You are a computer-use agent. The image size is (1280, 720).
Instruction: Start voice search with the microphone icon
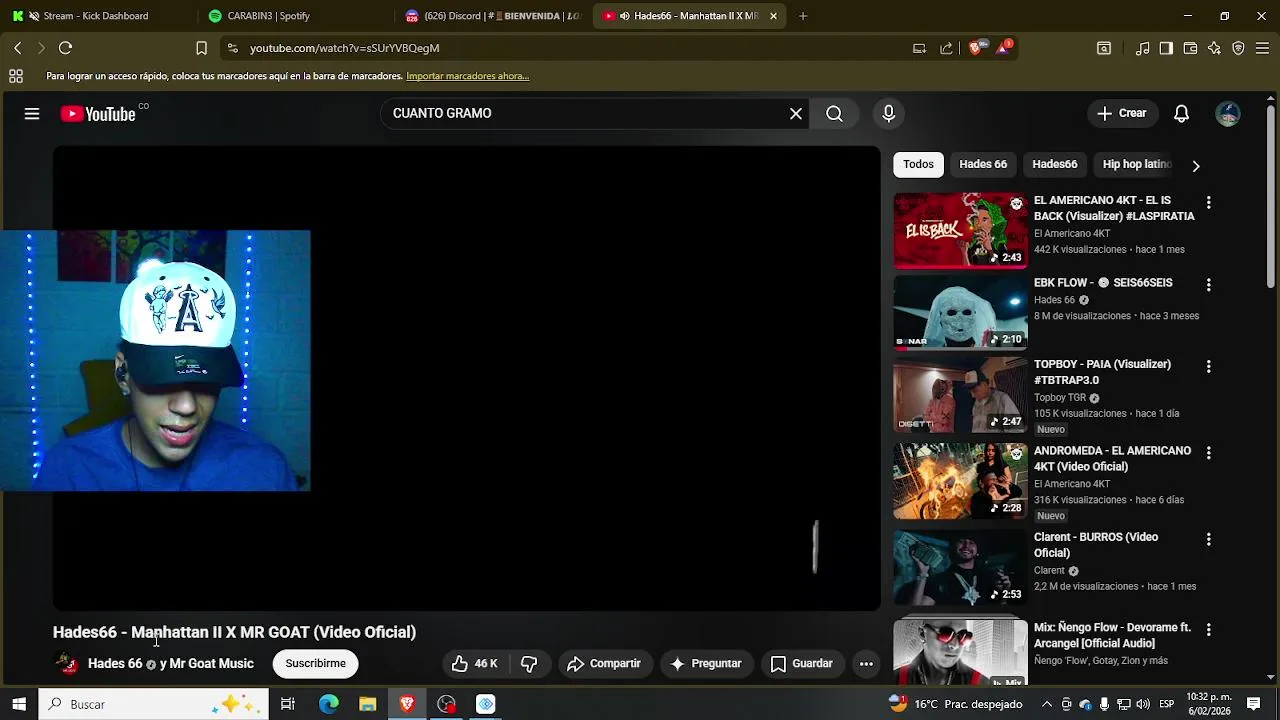tap(888, 114)
